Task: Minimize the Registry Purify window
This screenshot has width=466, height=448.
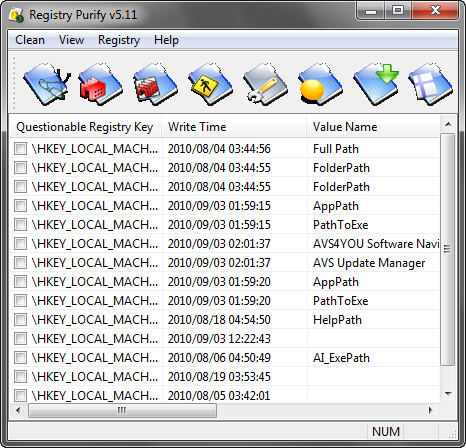Action: click(x=371, y=11)
